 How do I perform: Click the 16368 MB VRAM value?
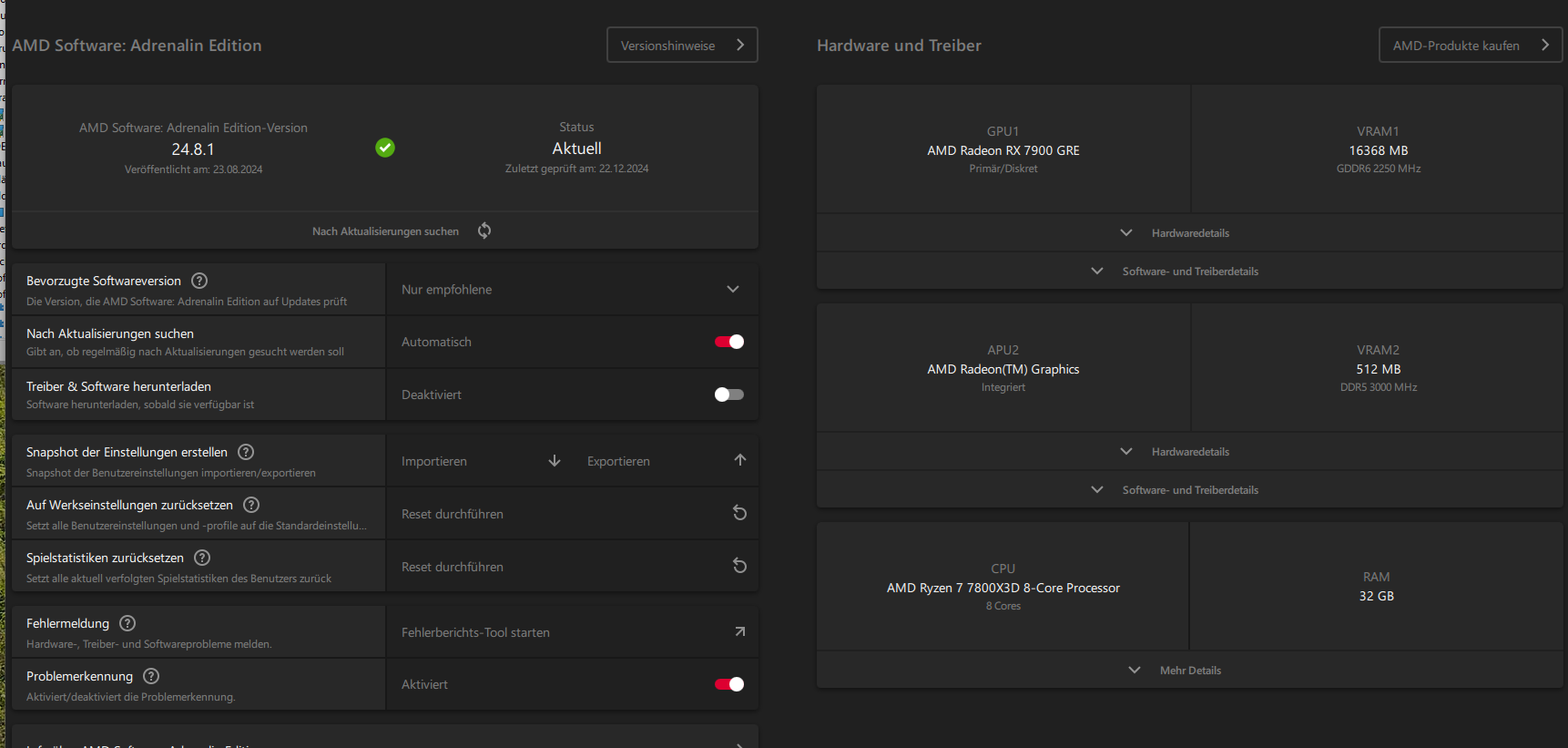pyautogui.click(x=1379, y=150)
